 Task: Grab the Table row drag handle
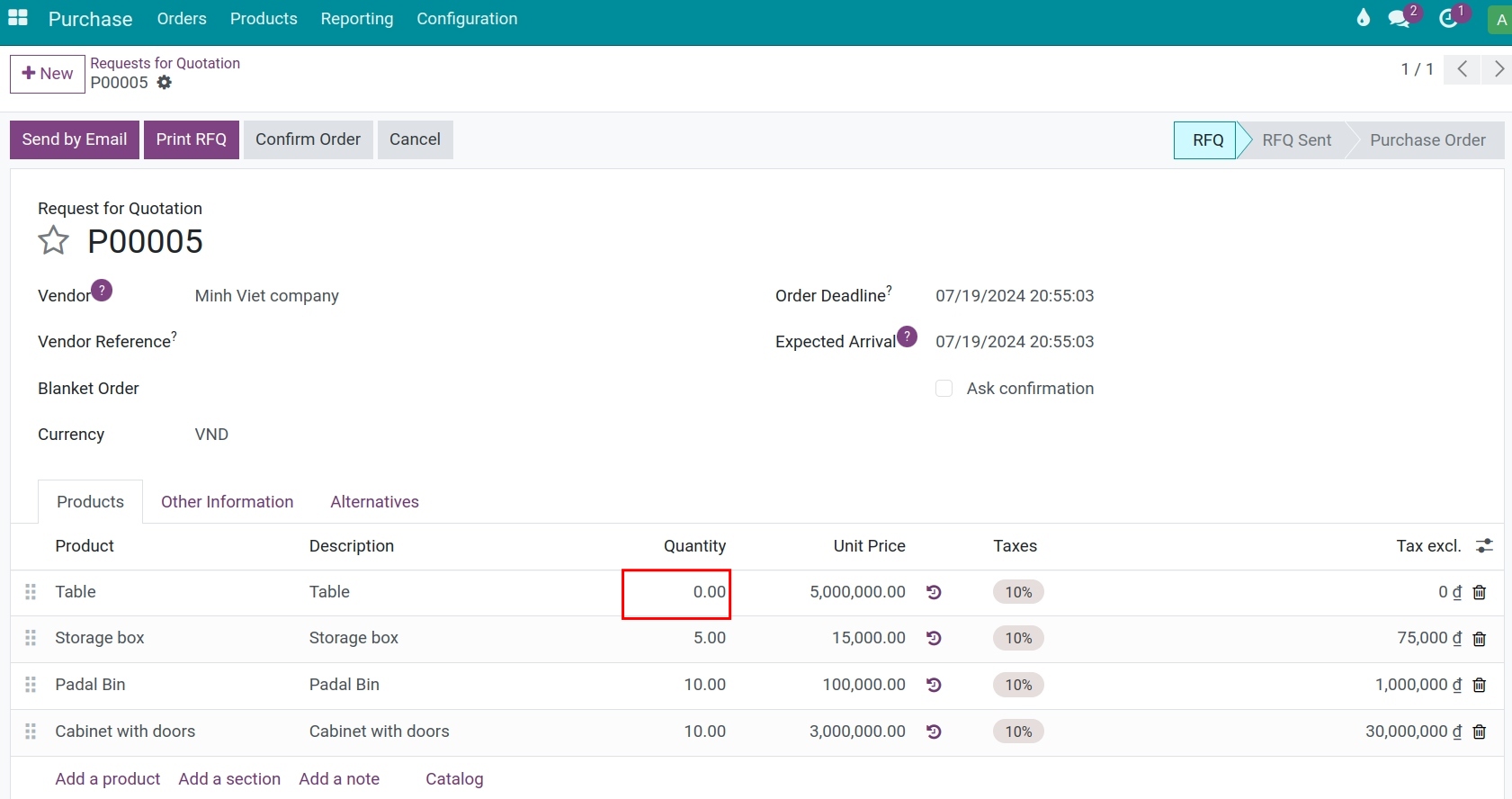(x=31, y=592)
